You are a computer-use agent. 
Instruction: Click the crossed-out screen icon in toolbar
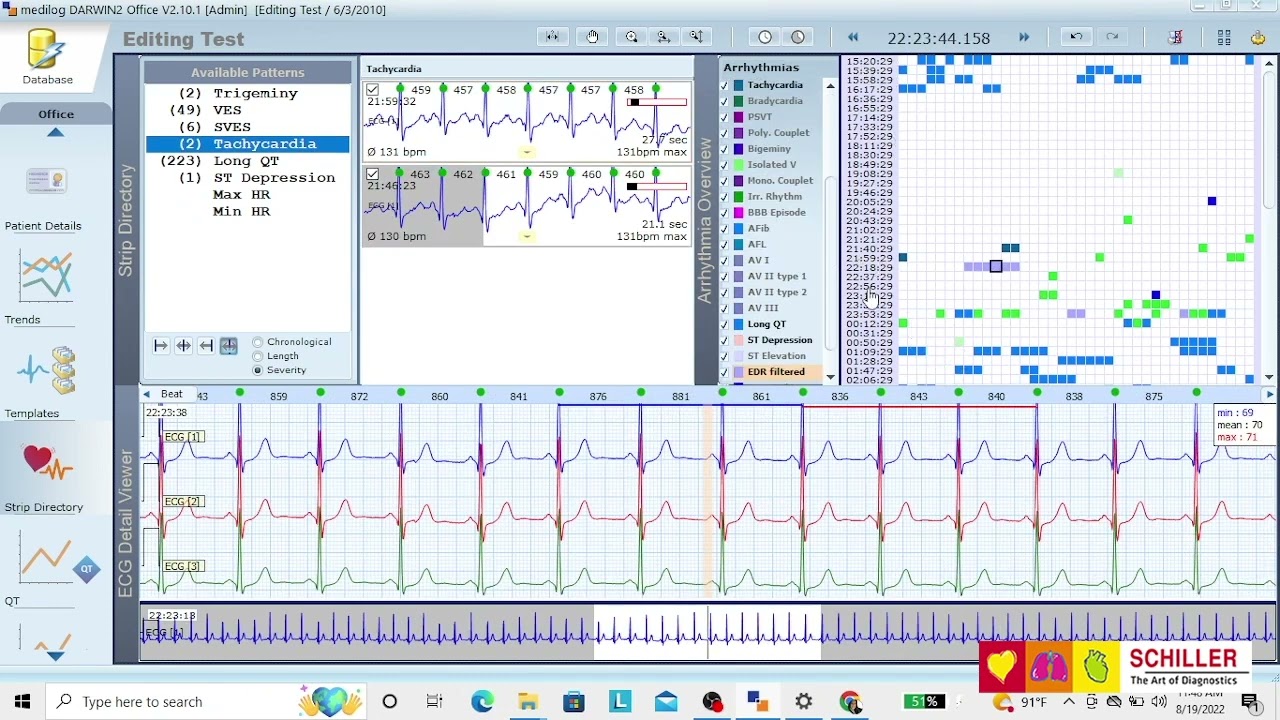(x=1176, y=37)
